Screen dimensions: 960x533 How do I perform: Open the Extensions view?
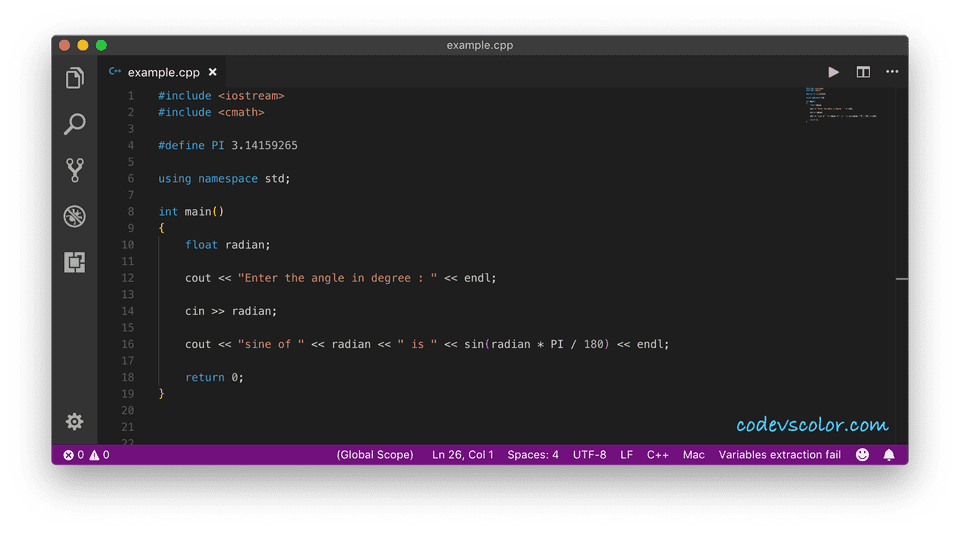tap(75, 262)
